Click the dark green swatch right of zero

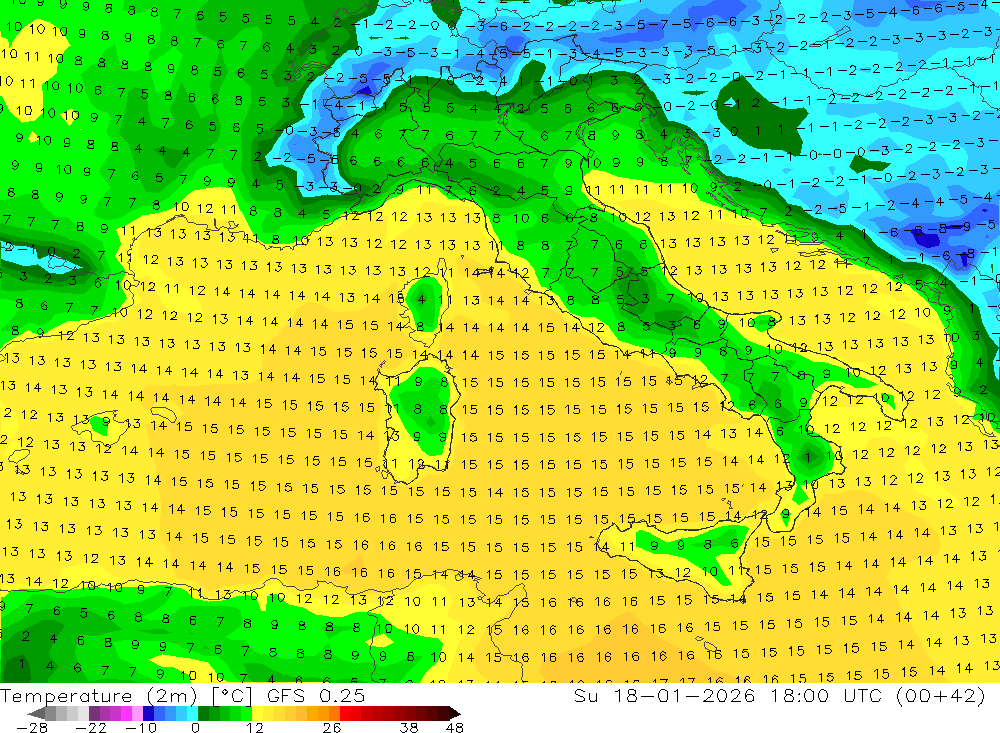(x=203, y=713)
